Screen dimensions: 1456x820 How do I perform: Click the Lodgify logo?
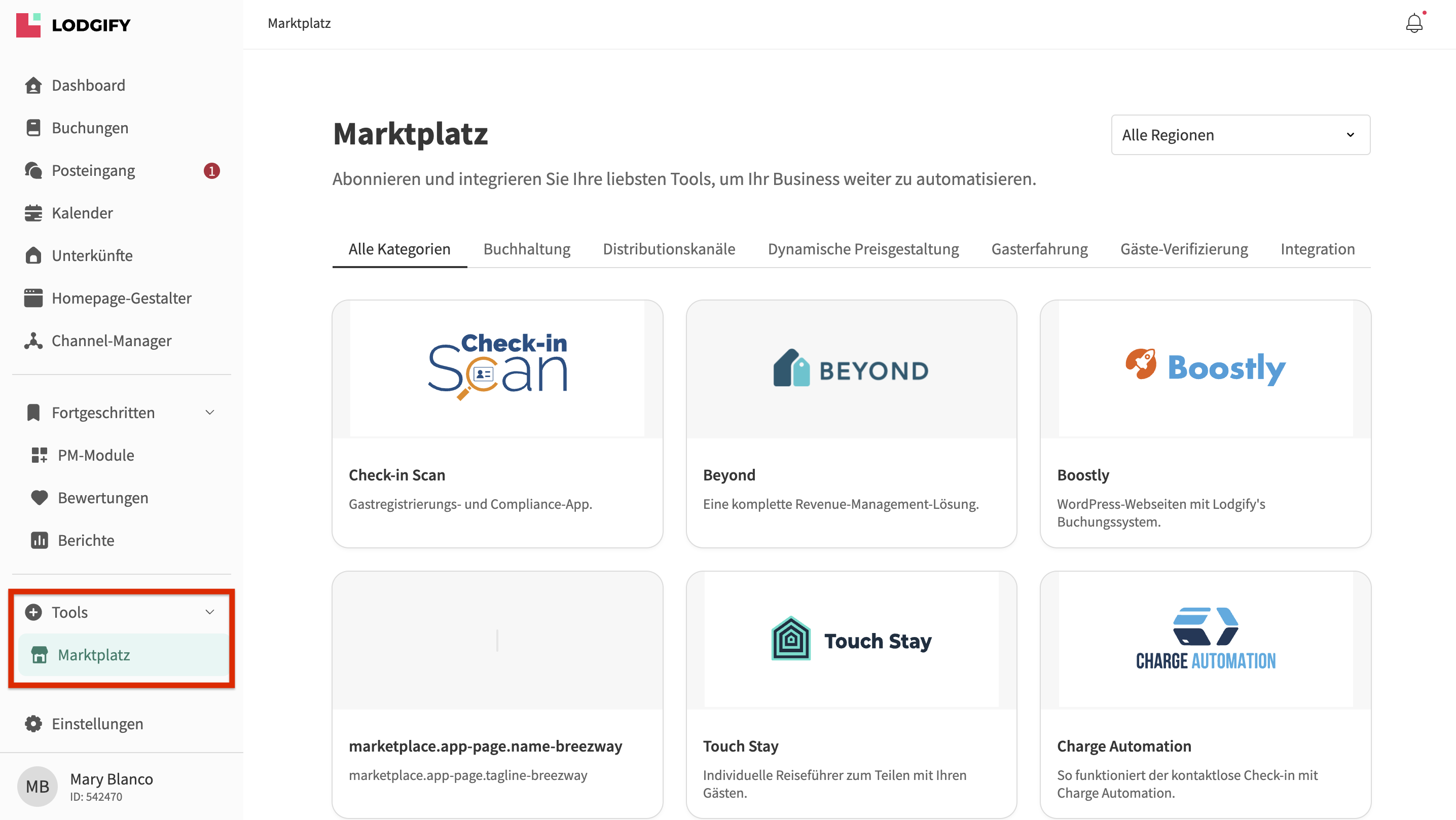74,25
